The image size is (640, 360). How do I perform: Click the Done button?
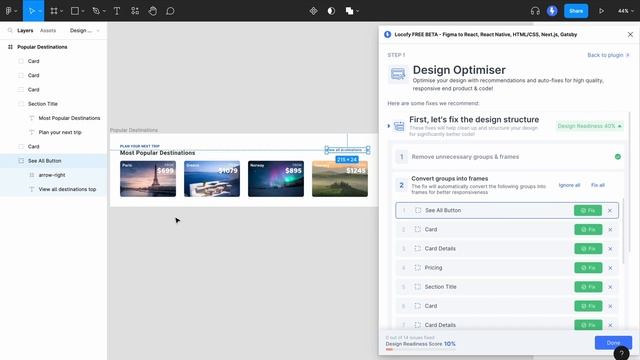pyautogui.click(x=613, y=343)
